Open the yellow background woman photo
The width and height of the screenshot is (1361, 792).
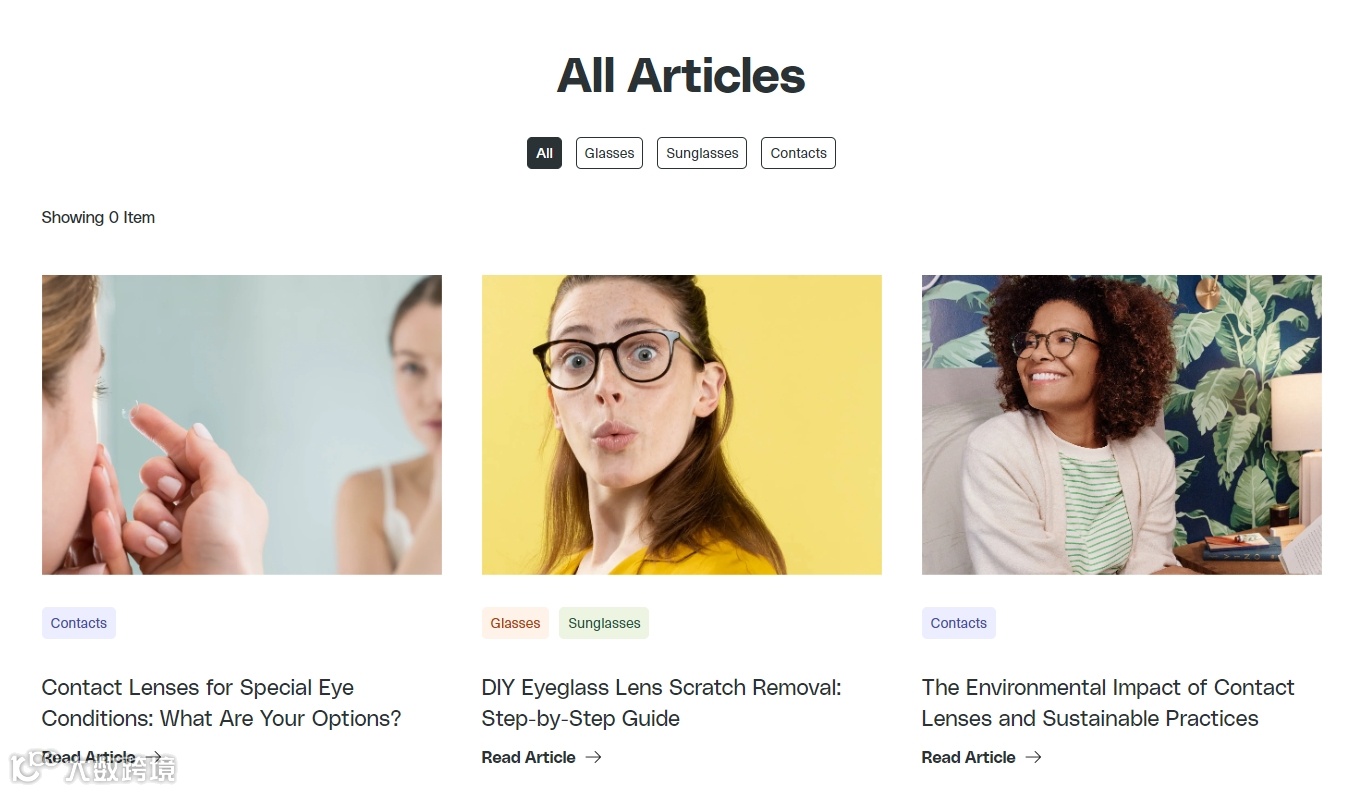(682, 425)
